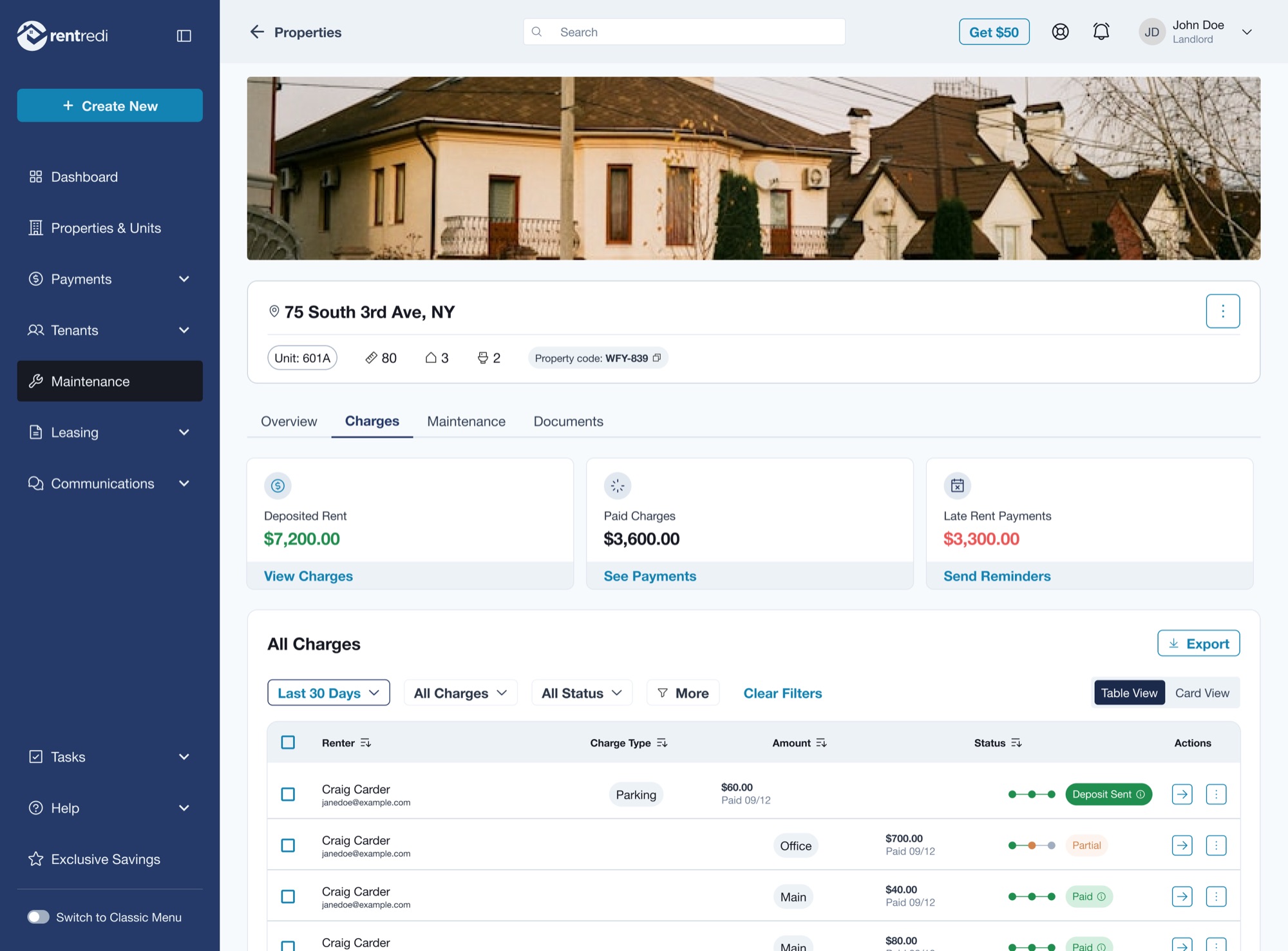1288x951 pixels.
Task: Click the rentredi logo
Action: [x=62, y=35]
